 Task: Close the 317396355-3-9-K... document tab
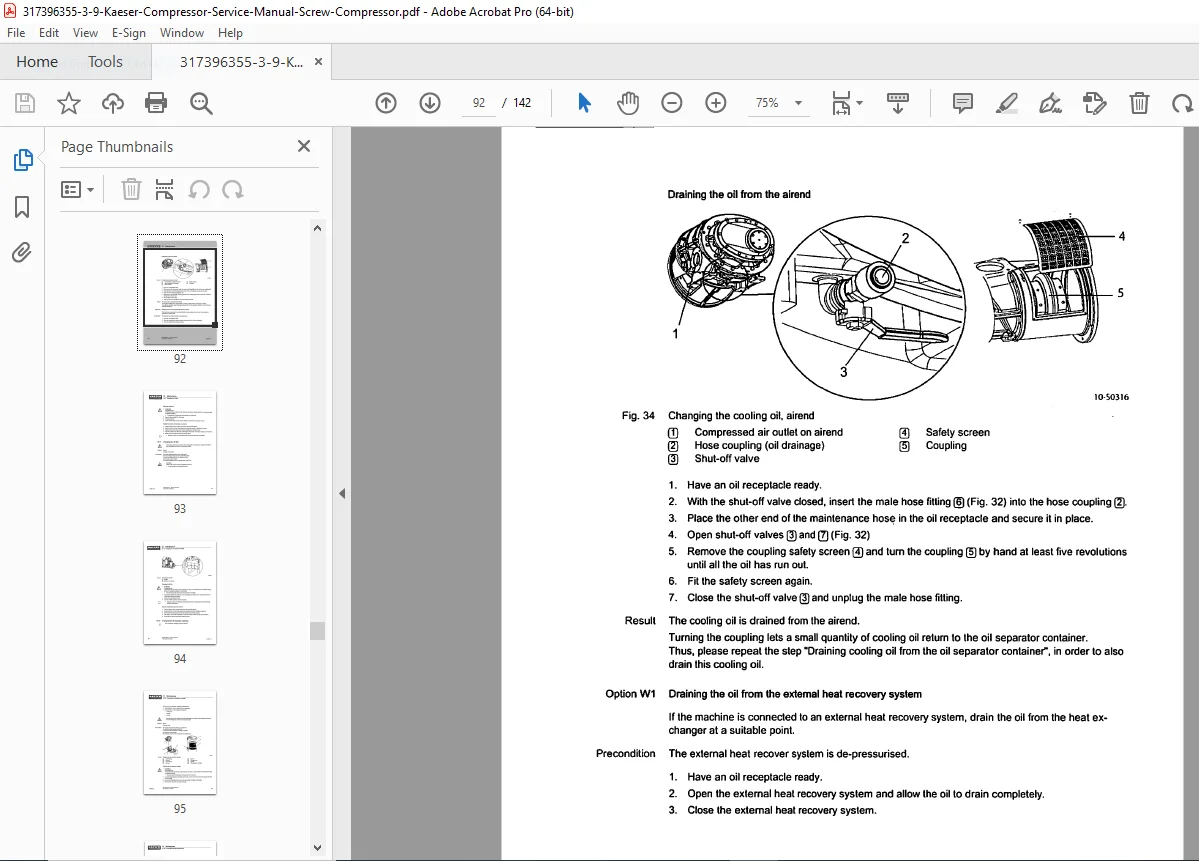point(318,62)
